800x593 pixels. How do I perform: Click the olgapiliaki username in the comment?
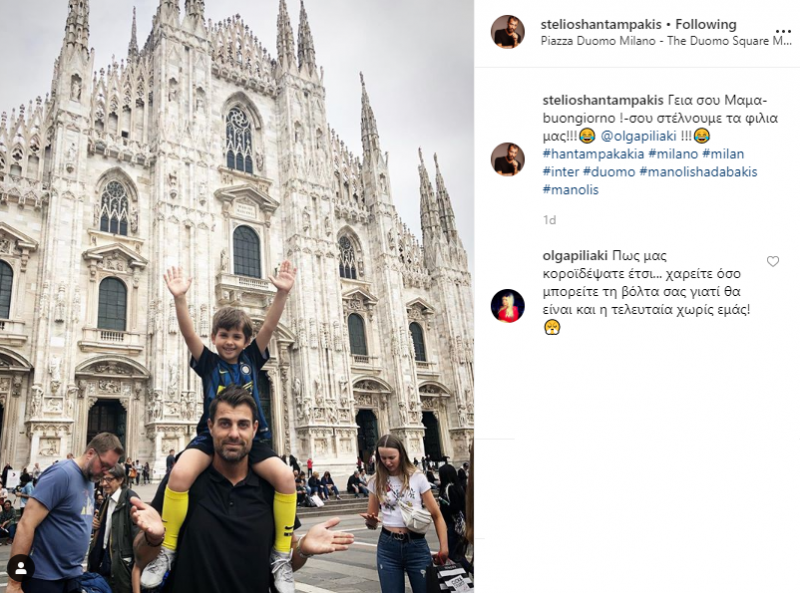click(575, 256)
